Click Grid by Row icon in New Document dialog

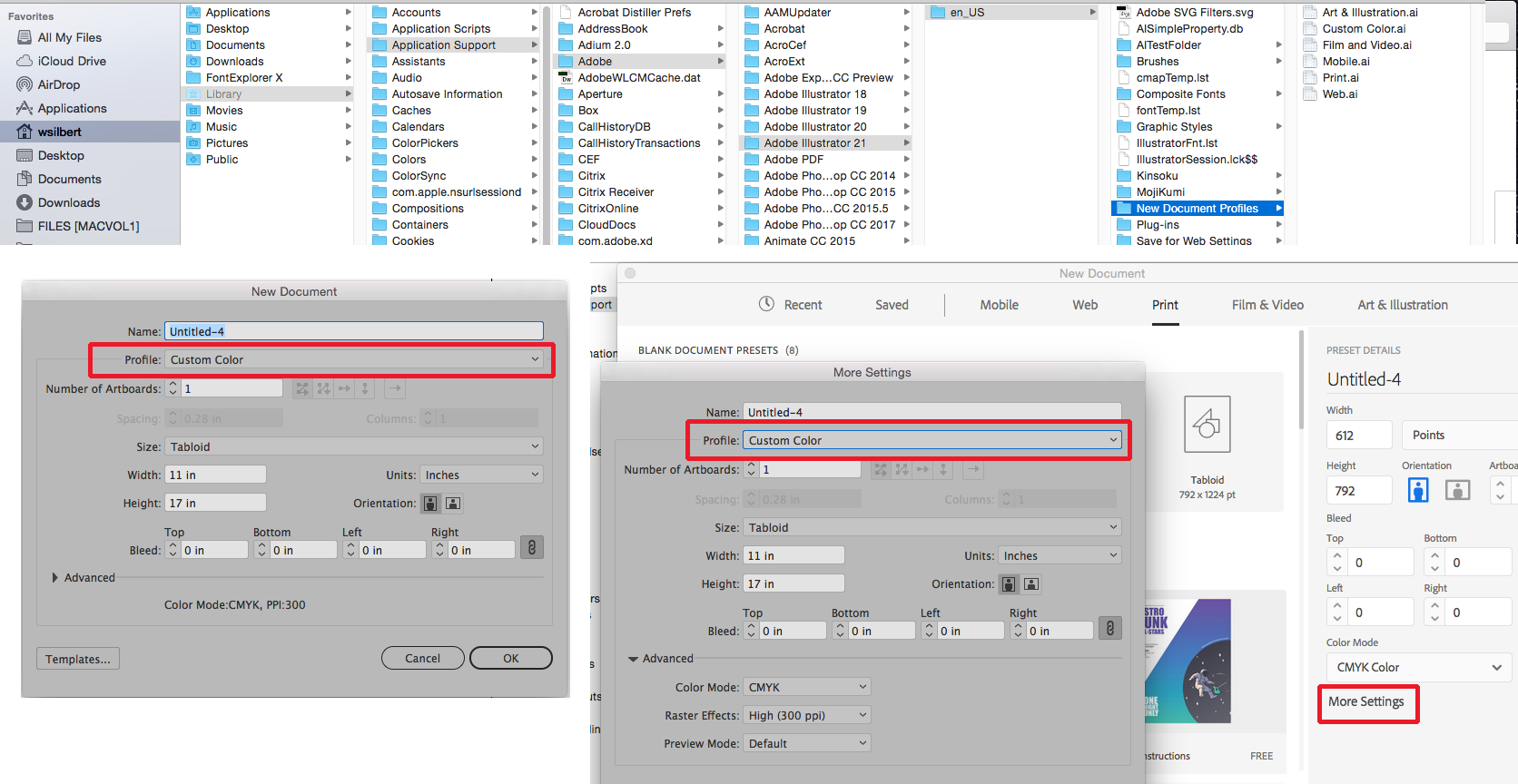tap(302, 388)
